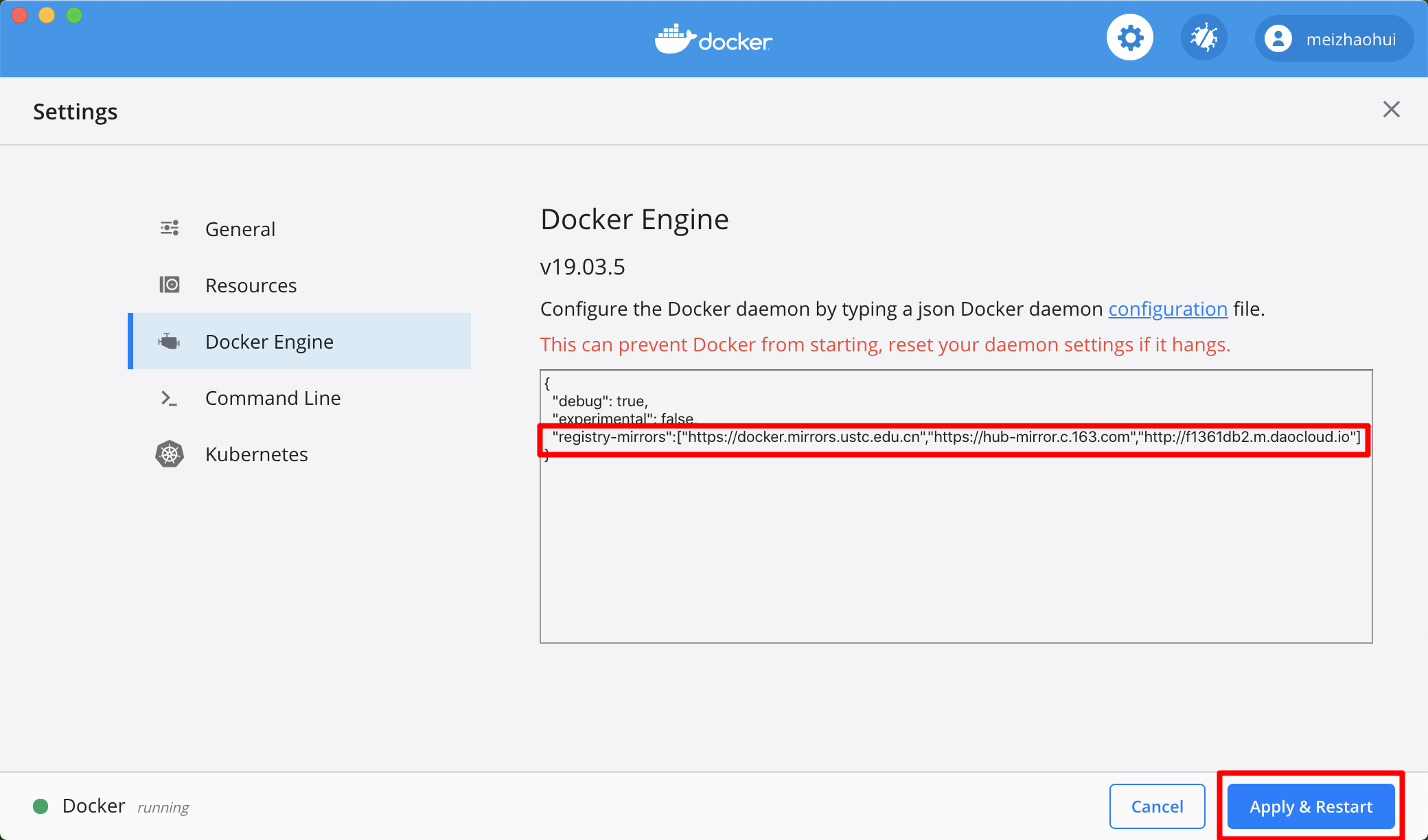Click the Command Line prompt icon
The image size is (1428, 840).
coord(170,398)
